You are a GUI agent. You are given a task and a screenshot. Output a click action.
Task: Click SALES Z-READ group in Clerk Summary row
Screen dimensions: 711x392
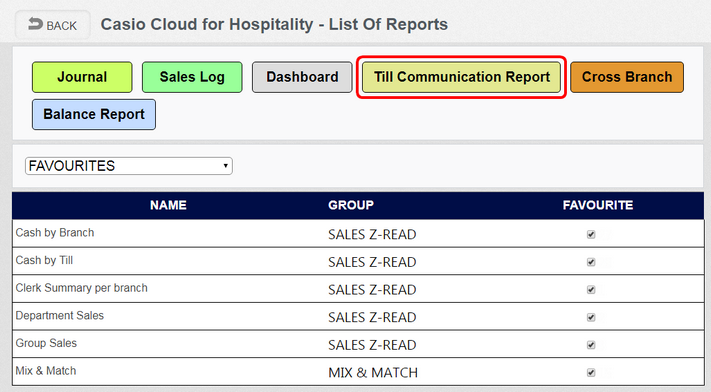[372, 290]
